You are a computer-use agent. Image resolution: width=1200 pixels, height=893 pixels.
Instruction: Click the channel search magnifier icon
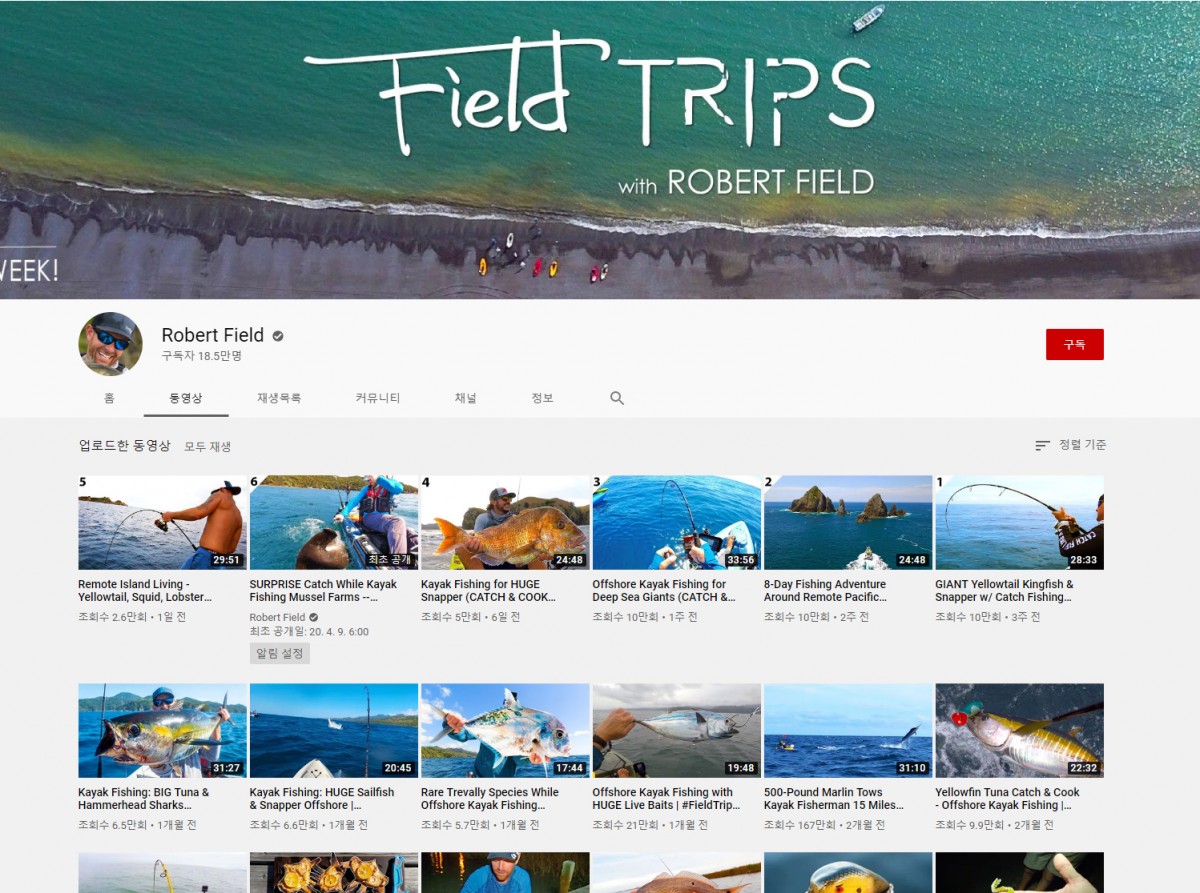[x=617, y=398]
